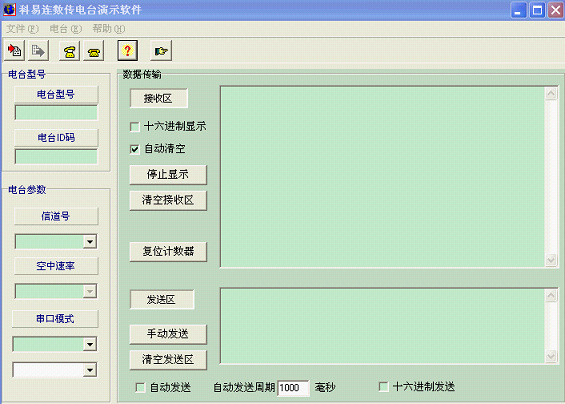Click the on-hook telephone disconnect icon

point(94,50)
